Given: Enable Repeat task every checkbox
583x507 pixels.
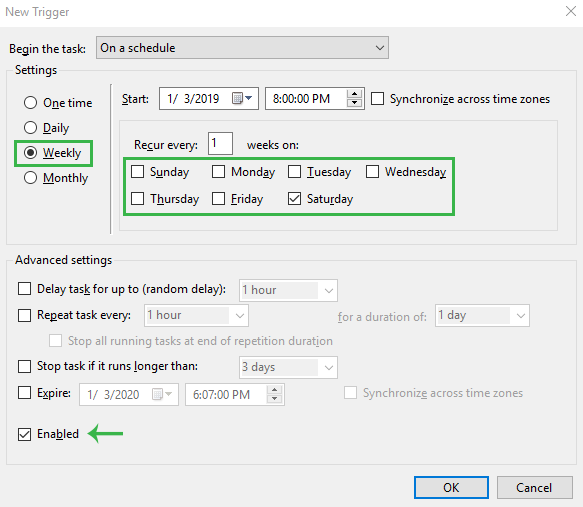Looking at the screenshot, I should click(x=25, y=315).
